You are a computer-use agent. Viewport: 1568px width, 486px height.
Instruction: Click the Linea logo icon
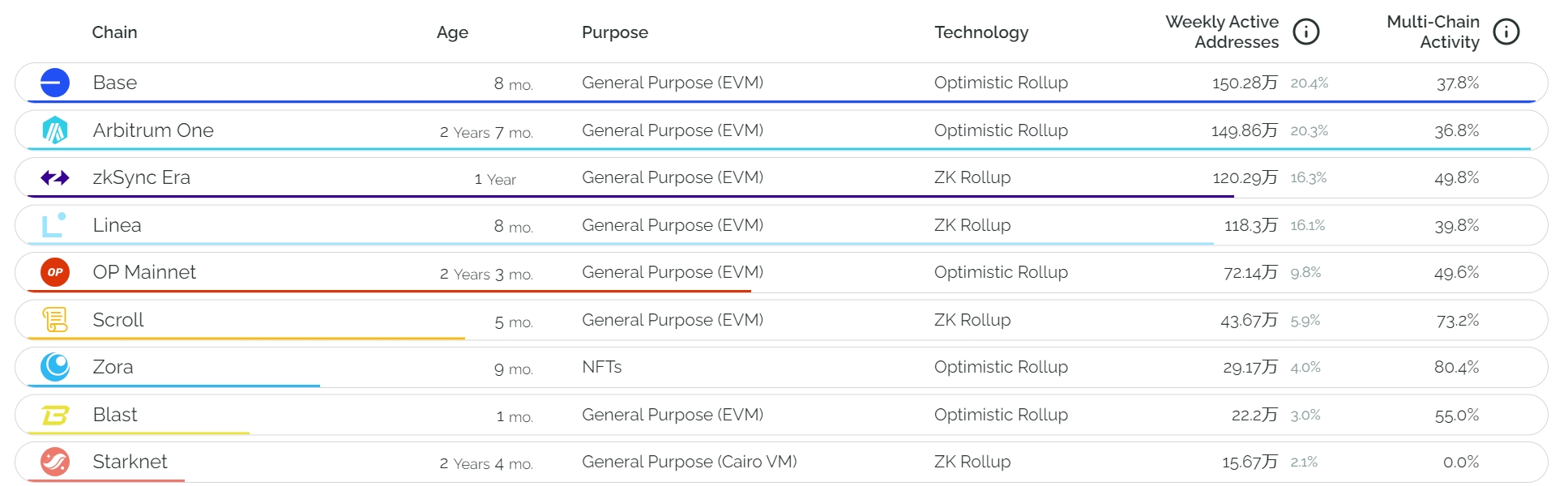pyautogui.click(x=54, y=225)
